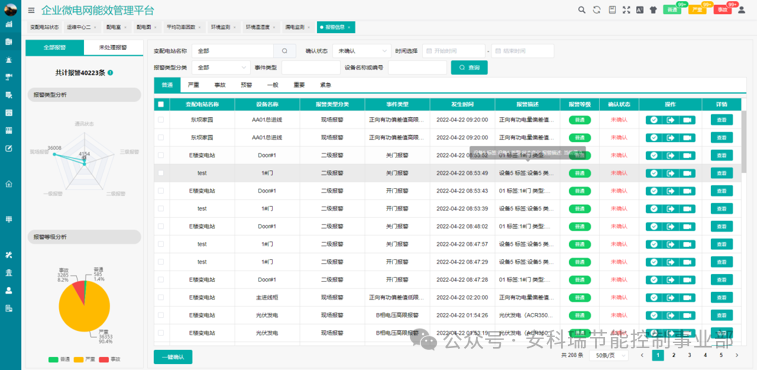Tick checkbox for test row at 08:47:29
Screen dimensions: 758x370
[161, 262]
